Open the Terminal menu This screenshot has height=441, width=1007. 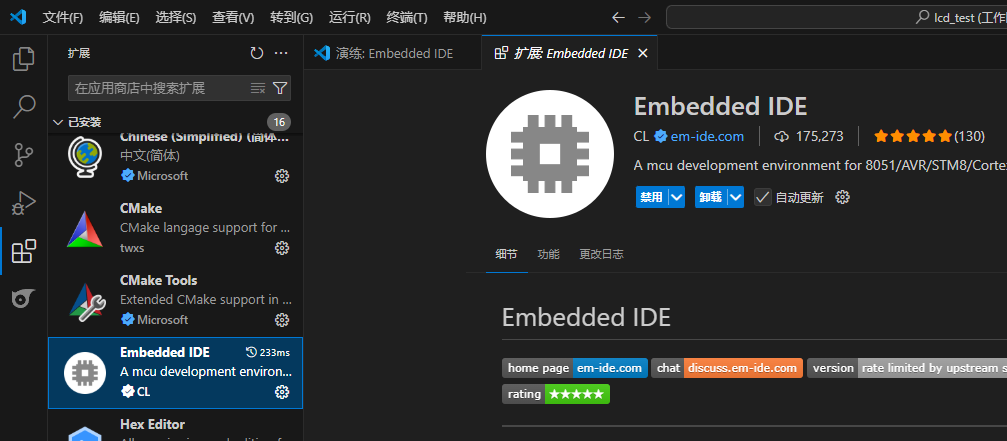pyautogui.click(x=407, y=17)
